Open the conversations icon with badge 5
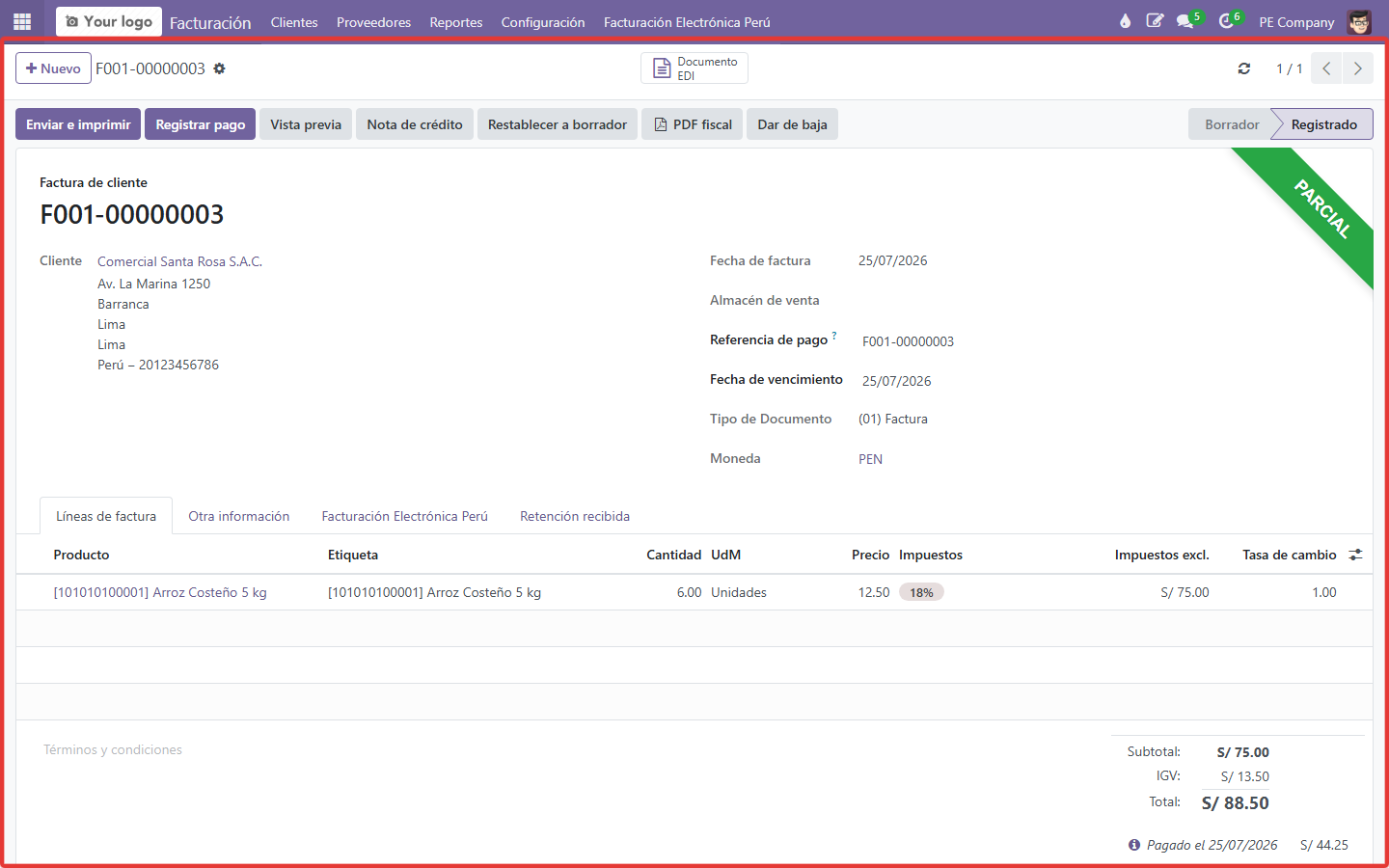Viewport: 1389px width, 868px height. coord(1185,21)
